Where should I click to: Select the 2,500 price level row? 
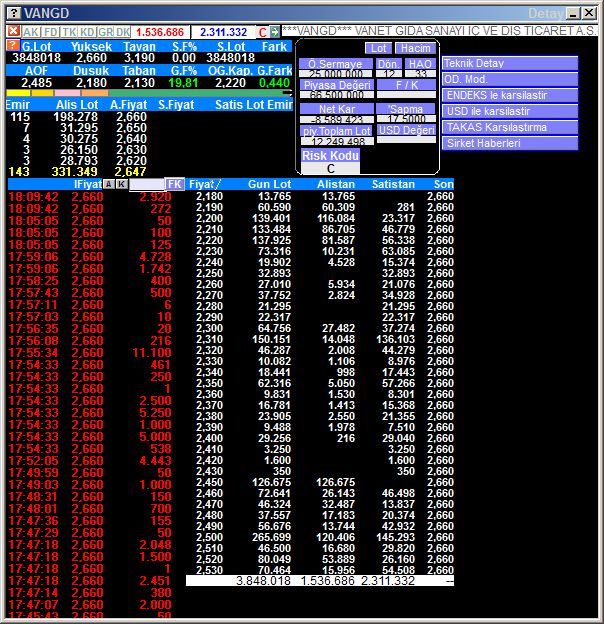320,537
